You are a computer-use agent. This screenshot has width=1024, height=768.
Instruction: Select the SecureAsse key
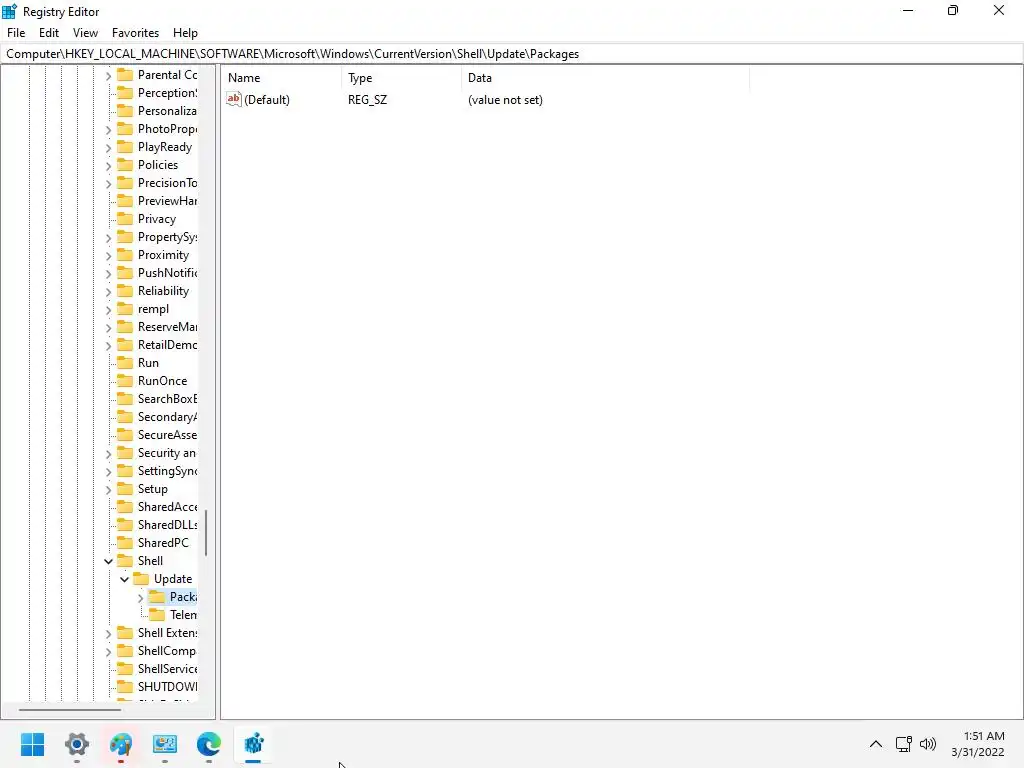pyautogui.click(x=167, y=435)
